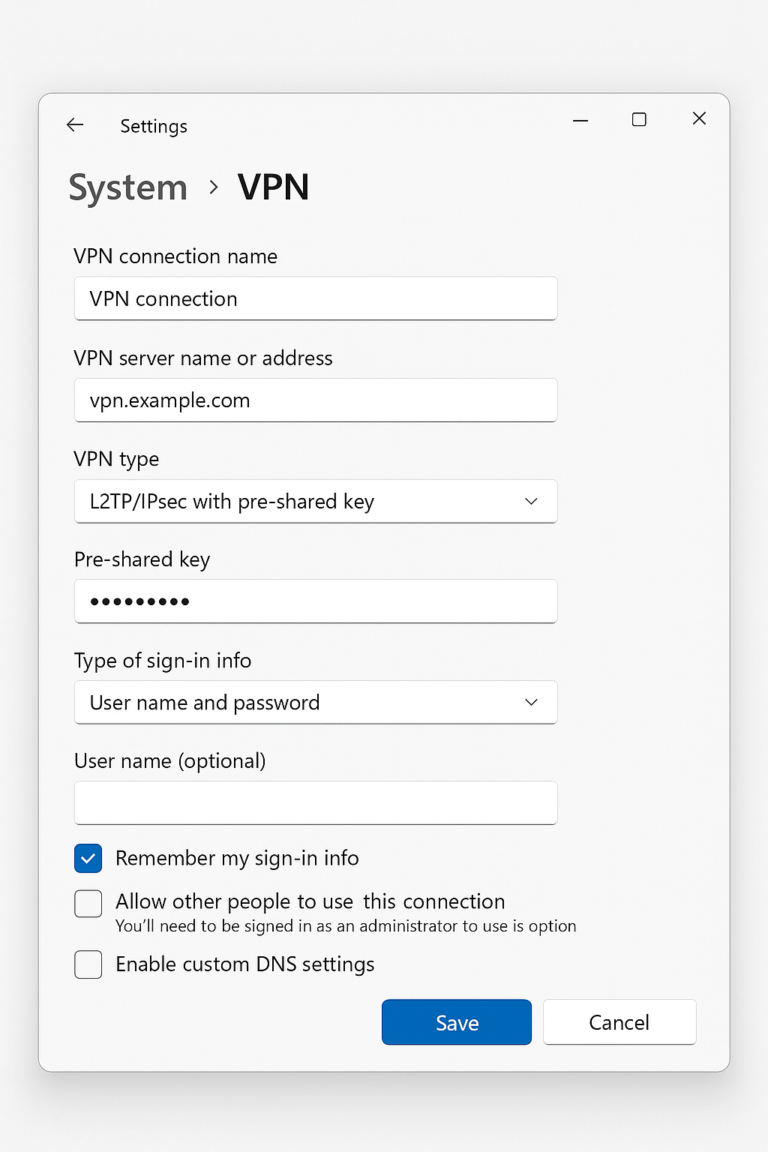
Task: Click the VPN type dropdown chevron
Action: (x=531, y=501)
